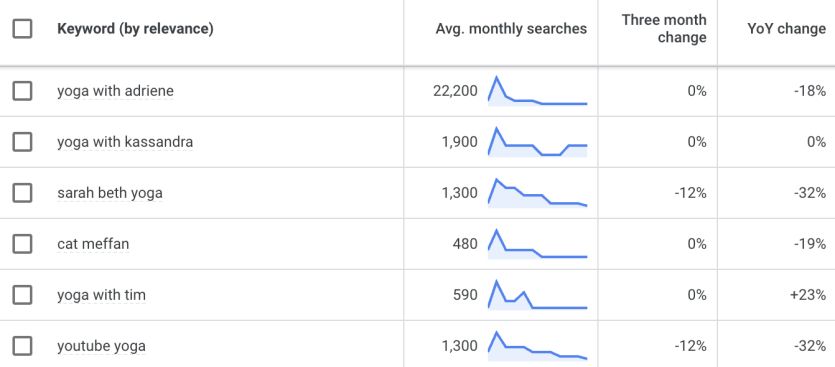The image size is (835, 367).
Task: Open the yoga with adriene keyword
Action: coord(116,91)
